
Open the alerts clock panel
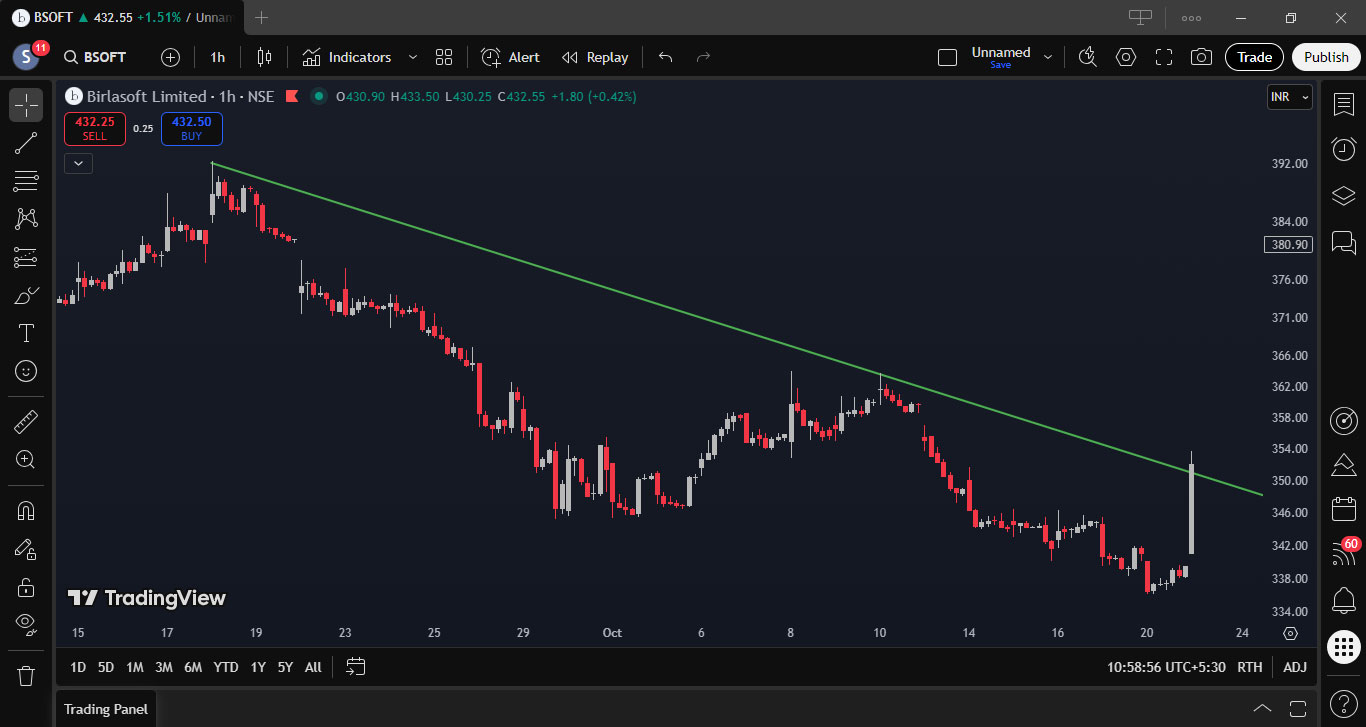click(x=1344, y=150)
